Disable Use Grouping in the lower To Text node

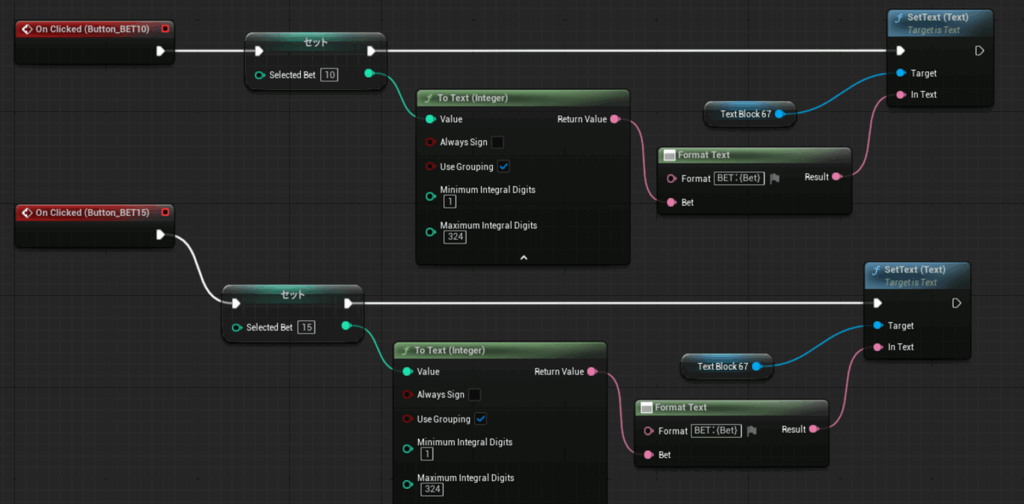480,418
